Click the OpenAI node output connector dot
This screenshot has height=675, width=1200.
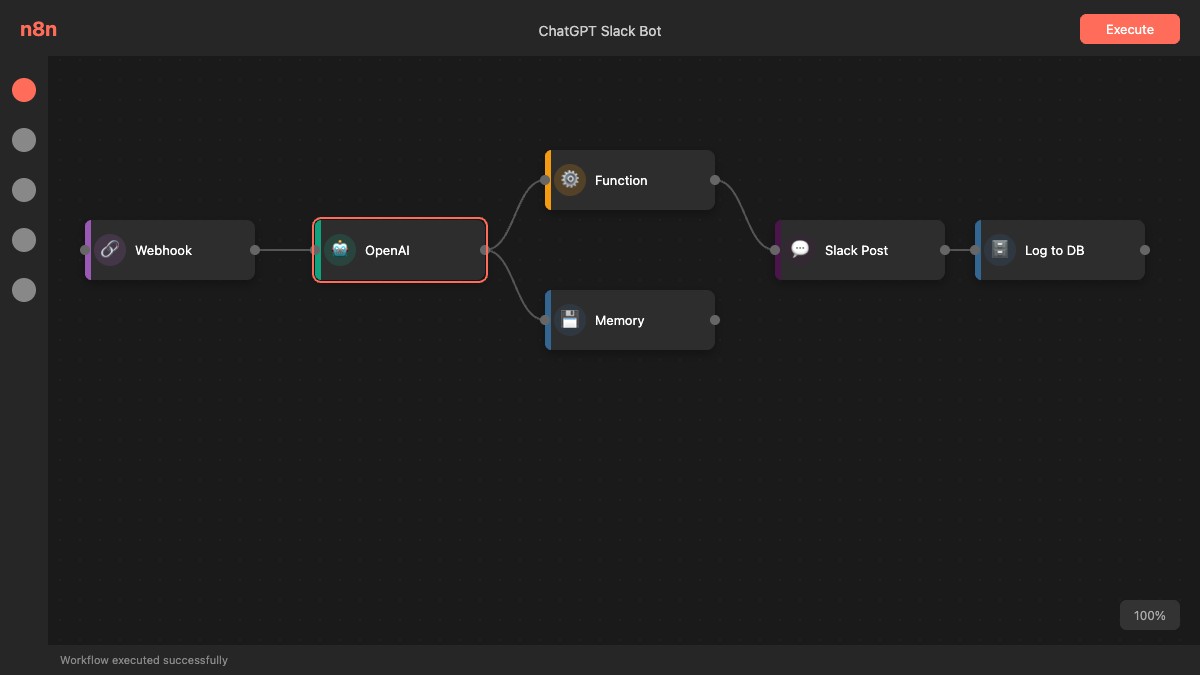coord(485,250)
